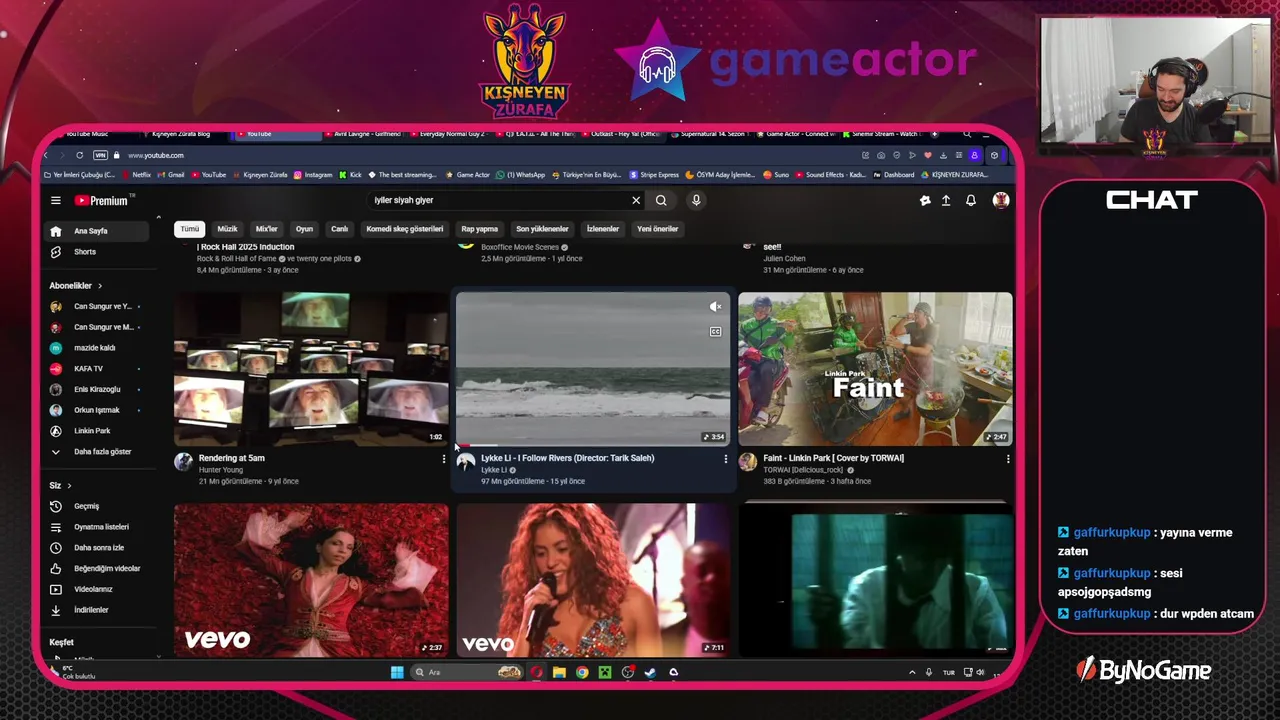Screen dimensions: 1280x720
Task: Open the Enis Kirazoglu subscription
Action: click(95, 389)
